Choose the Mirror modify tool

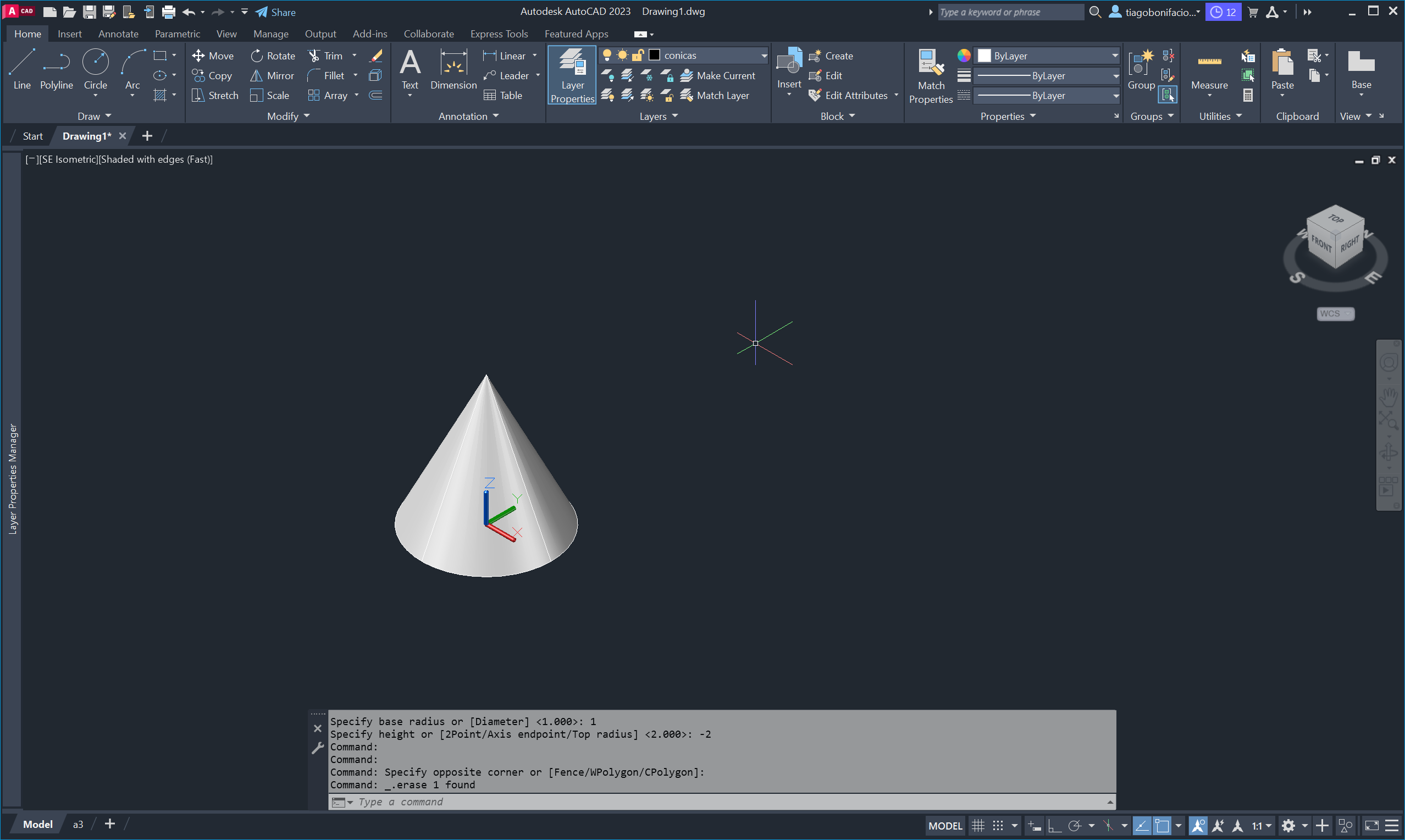tap(272, 75)
